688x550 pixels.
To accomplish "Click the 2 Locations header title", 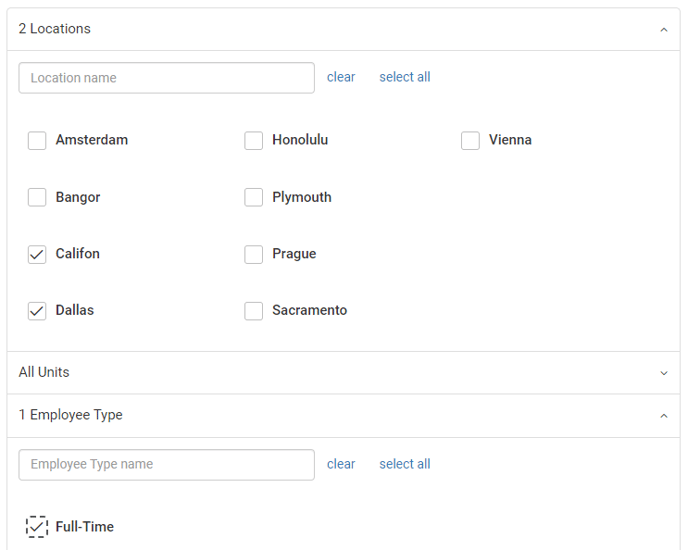I will tap(55, 30).
